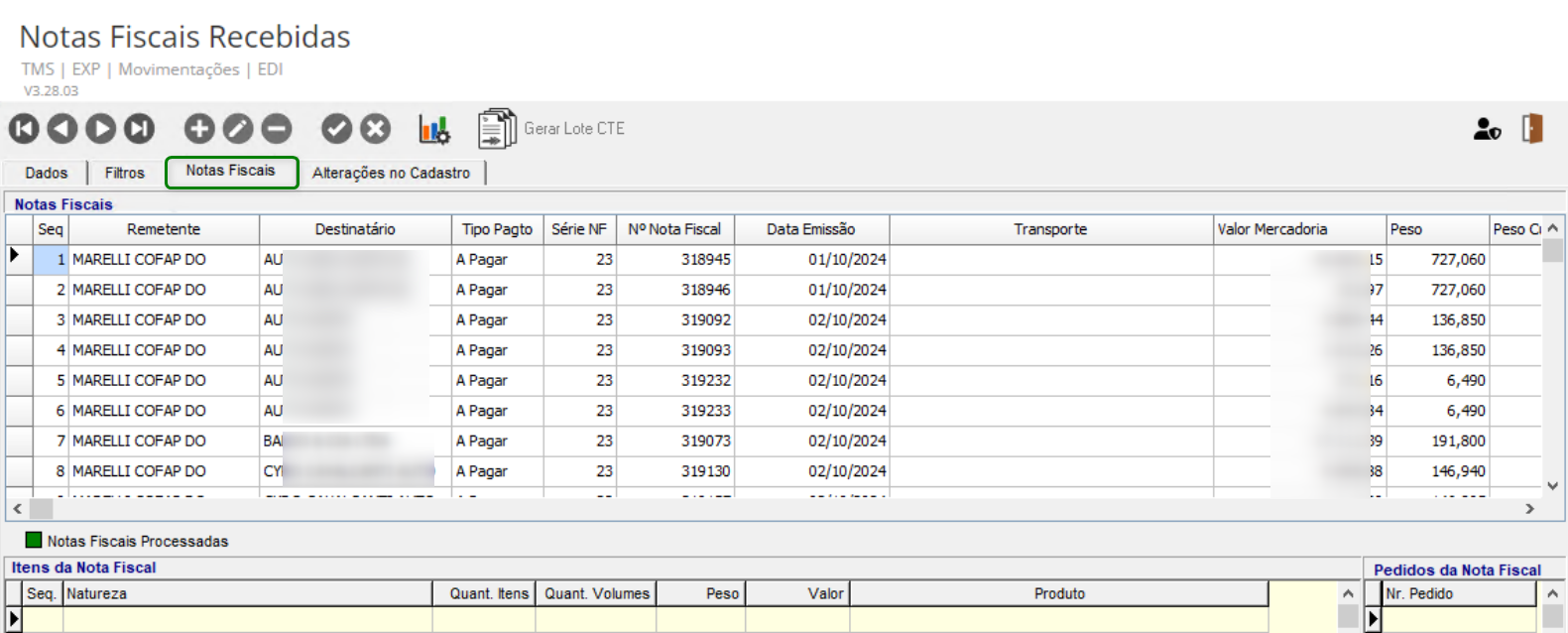The width and height of the screenshot is (1568, 633).
Task: Click Quant. Itens column header
Action: 484,594
